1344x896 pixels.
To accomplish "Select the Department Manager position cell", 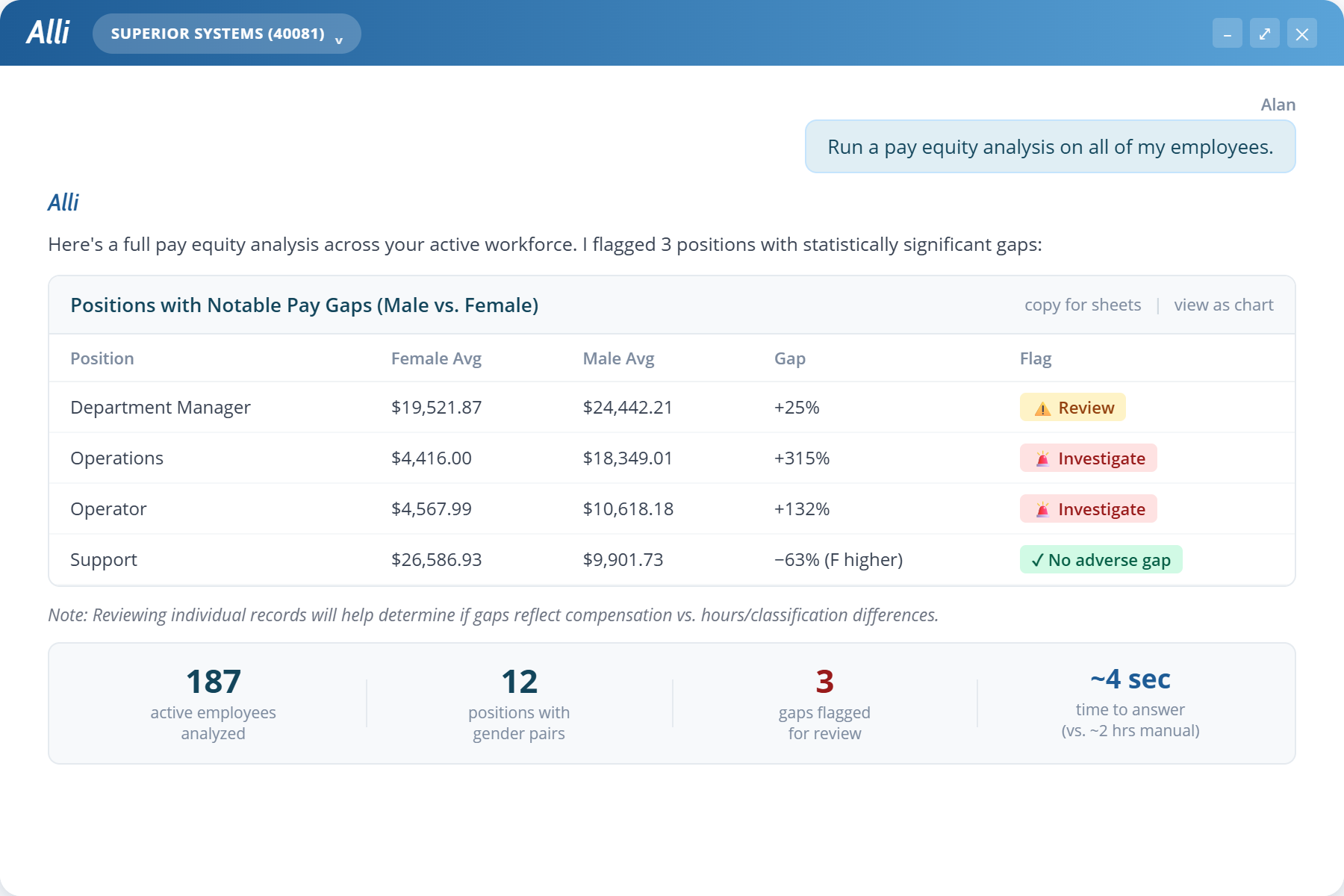I will point(161,407).
